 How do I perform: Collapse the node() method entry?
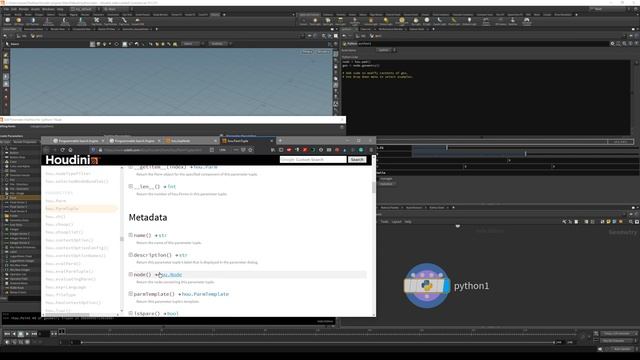point(131,274)
